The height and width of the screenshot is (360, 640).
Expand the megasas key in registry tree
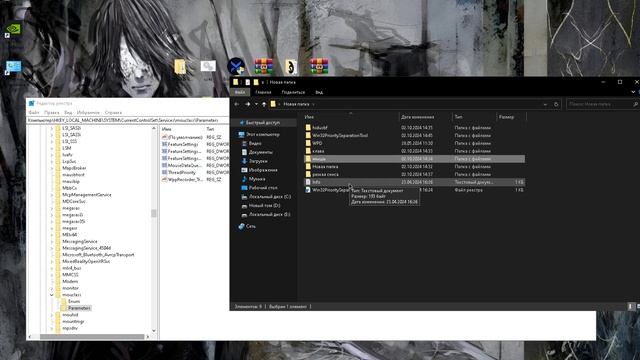[x=51, y=208]
